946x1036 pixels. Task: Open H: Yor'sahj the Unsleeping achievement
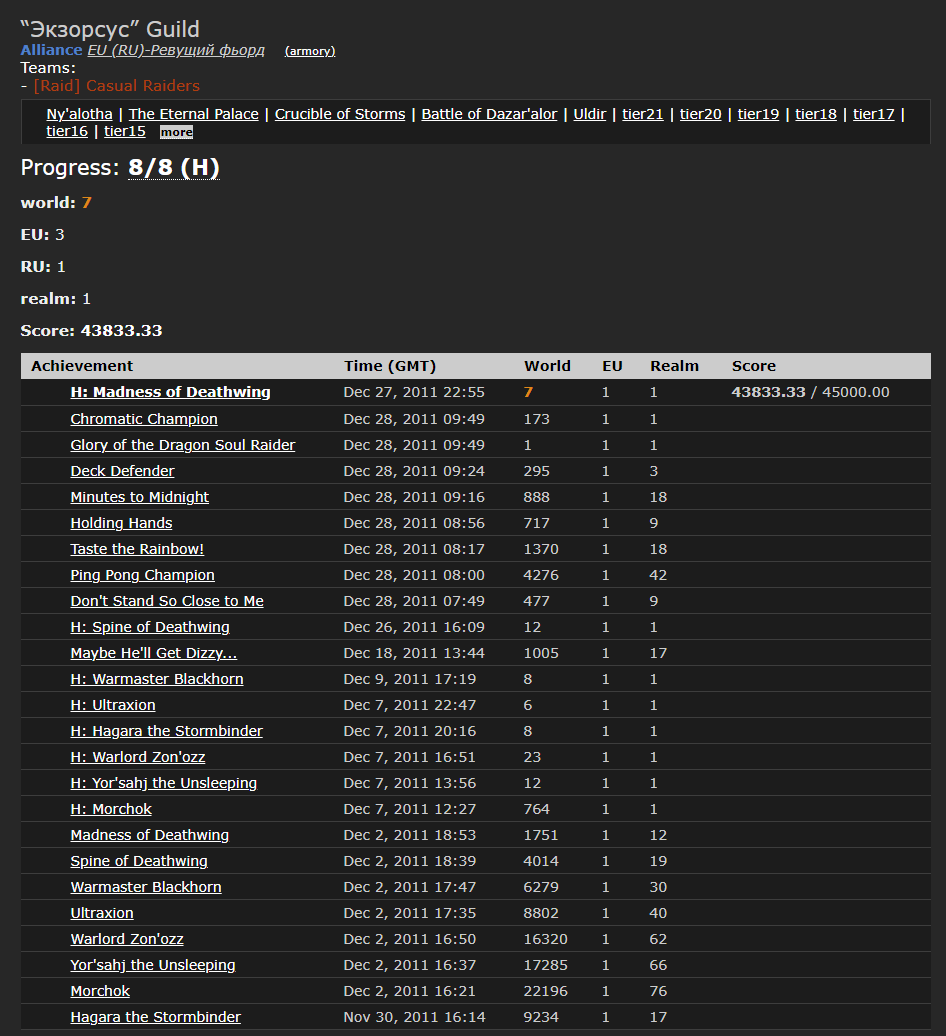[164, 783]
